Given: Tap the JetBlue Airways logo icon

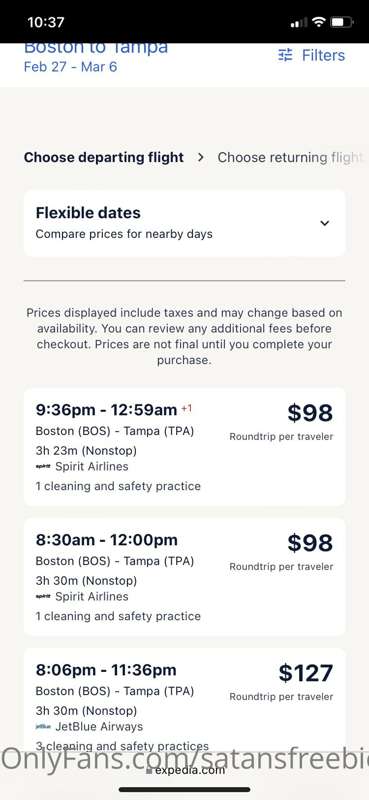Looking at the screenshot, I should pyautogui.click(x=43, y=727).
